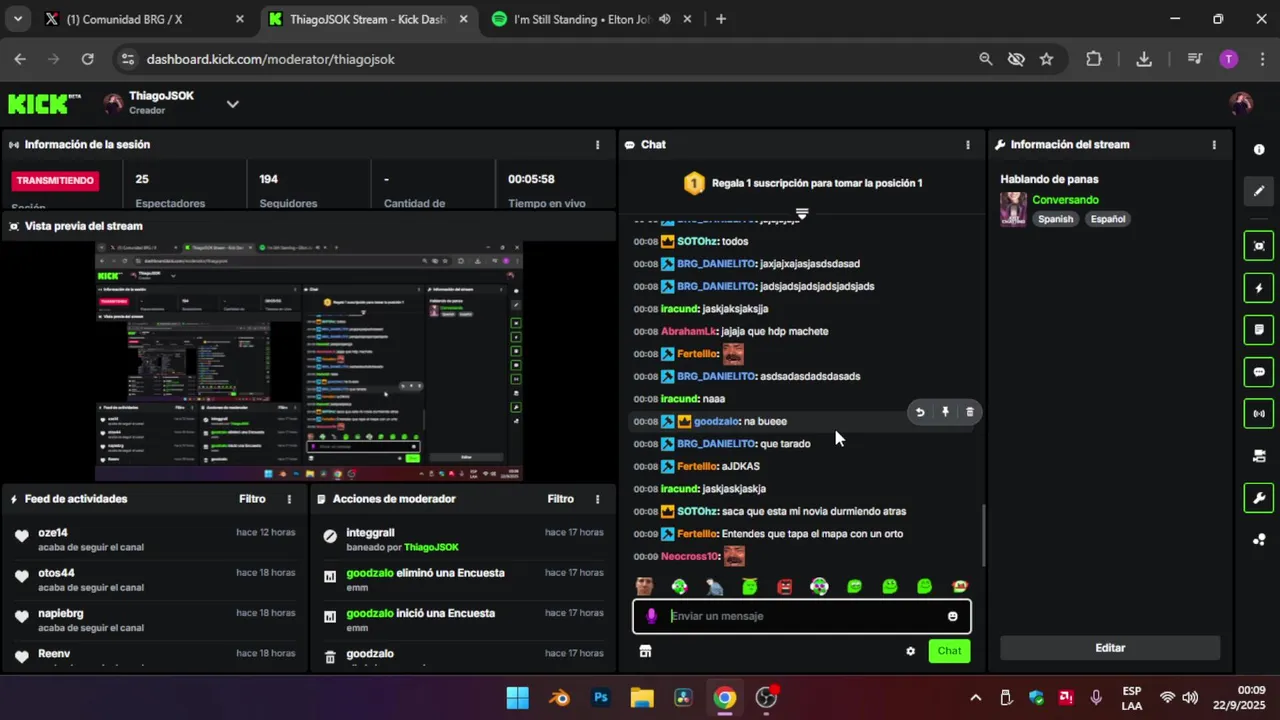This screenshot has width=1280, height=720.
Task: Mute audio on the Spotify tab speaker icon
Action: click(665, 19)
